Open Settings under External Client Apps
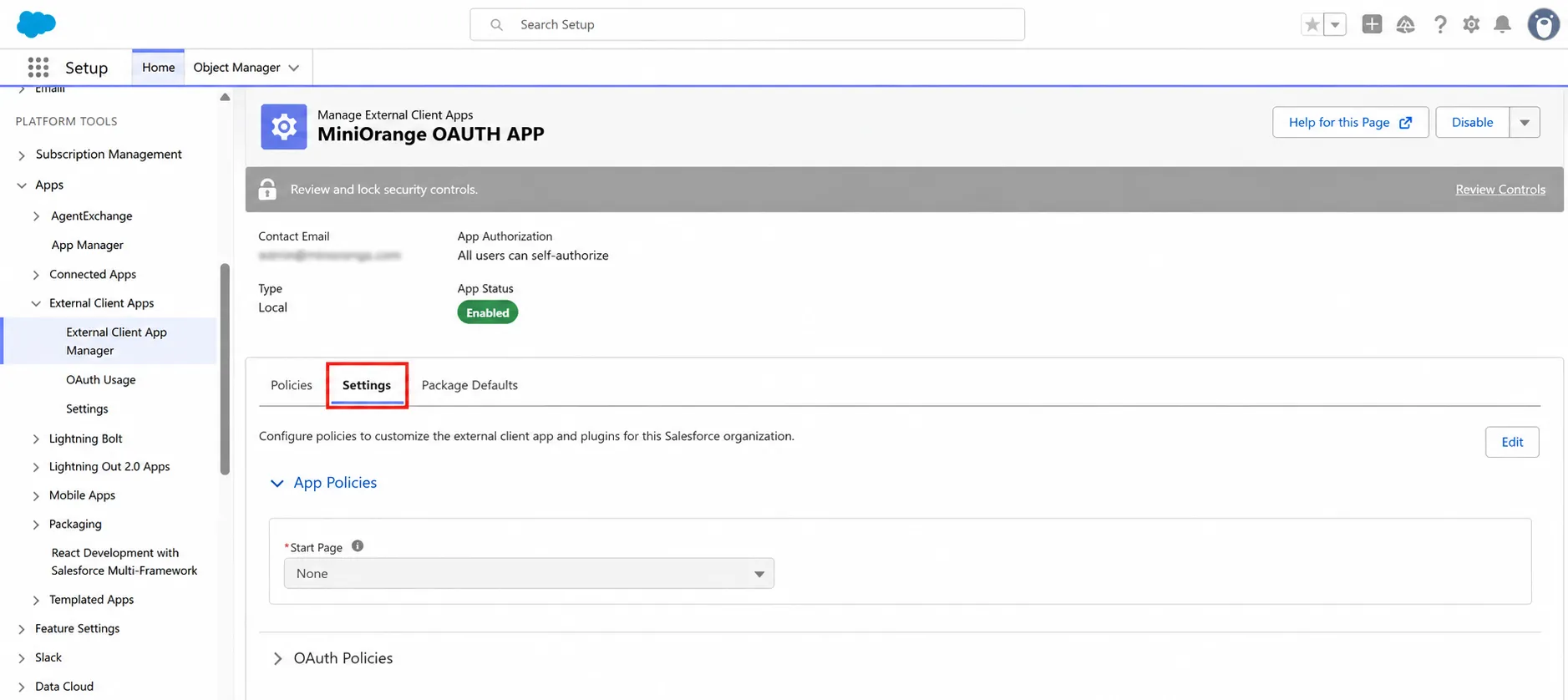1568x700 pixels. [87, 408]
